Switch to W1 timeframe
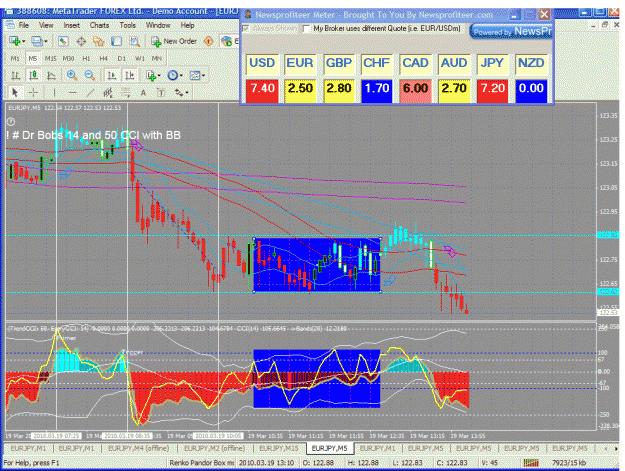 [140, 59]
